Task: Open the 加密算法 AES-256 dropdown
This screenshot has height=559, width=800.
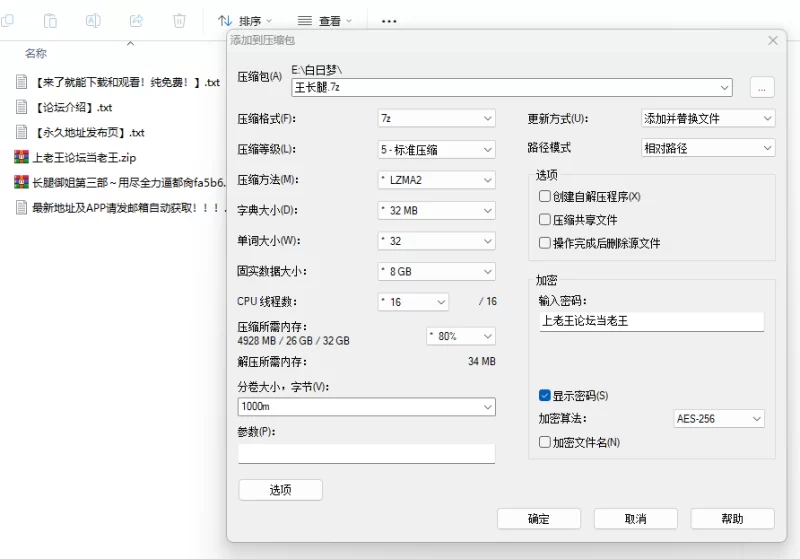Action: coord(719,419)
